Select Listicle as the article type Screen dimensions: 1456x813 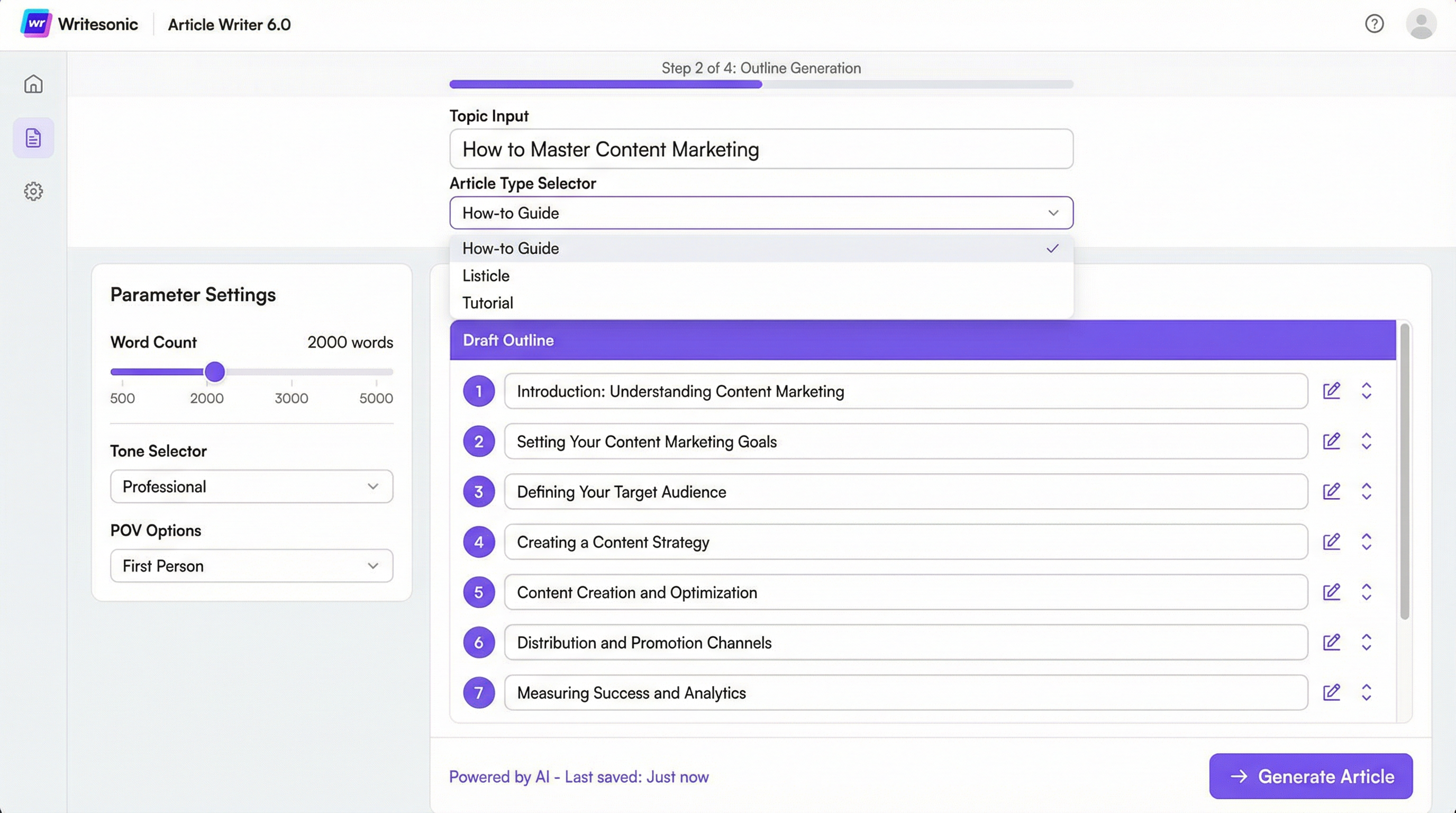point(486,275)
